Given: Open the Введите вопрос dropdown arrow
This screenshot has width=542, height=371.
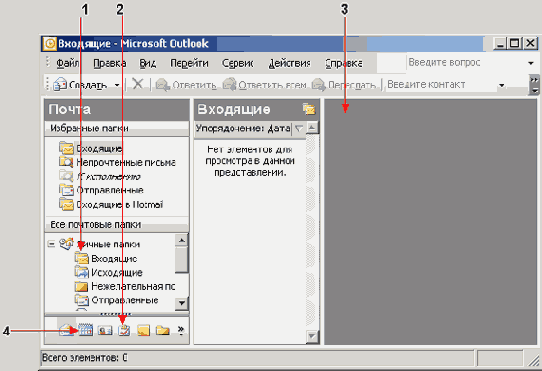Looking at the screenshot, I should [531, 63].
